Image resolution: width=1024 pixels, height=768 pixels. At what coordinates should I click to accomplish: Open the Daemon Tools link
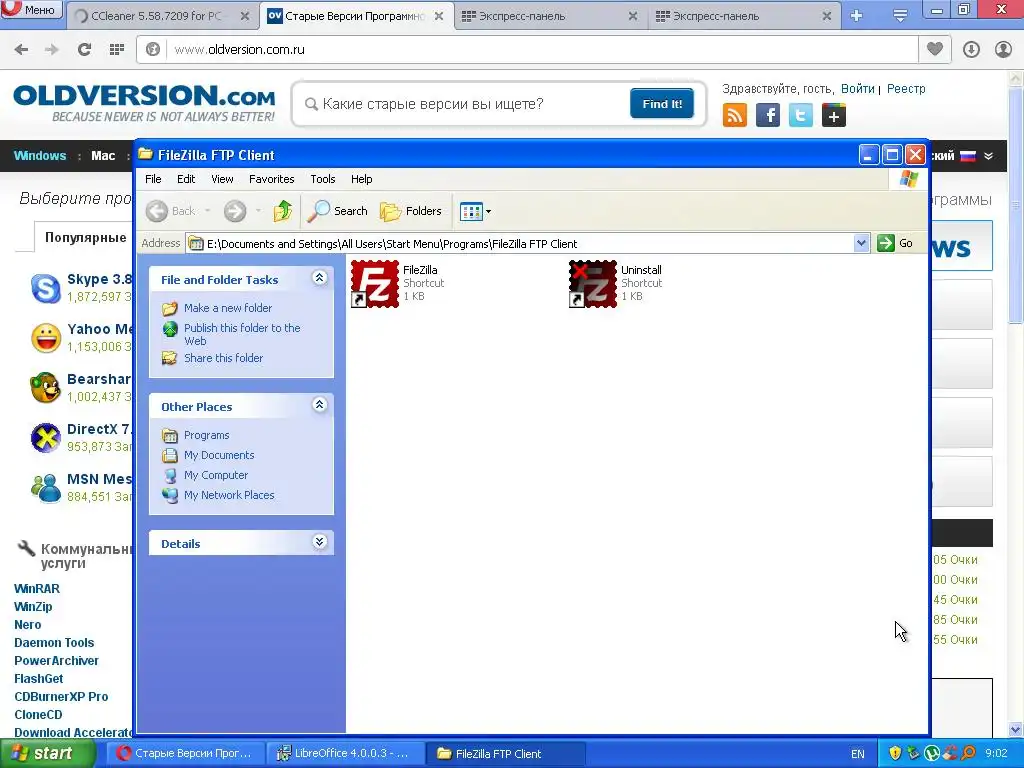pyautogui.click(x=54, y=643)
